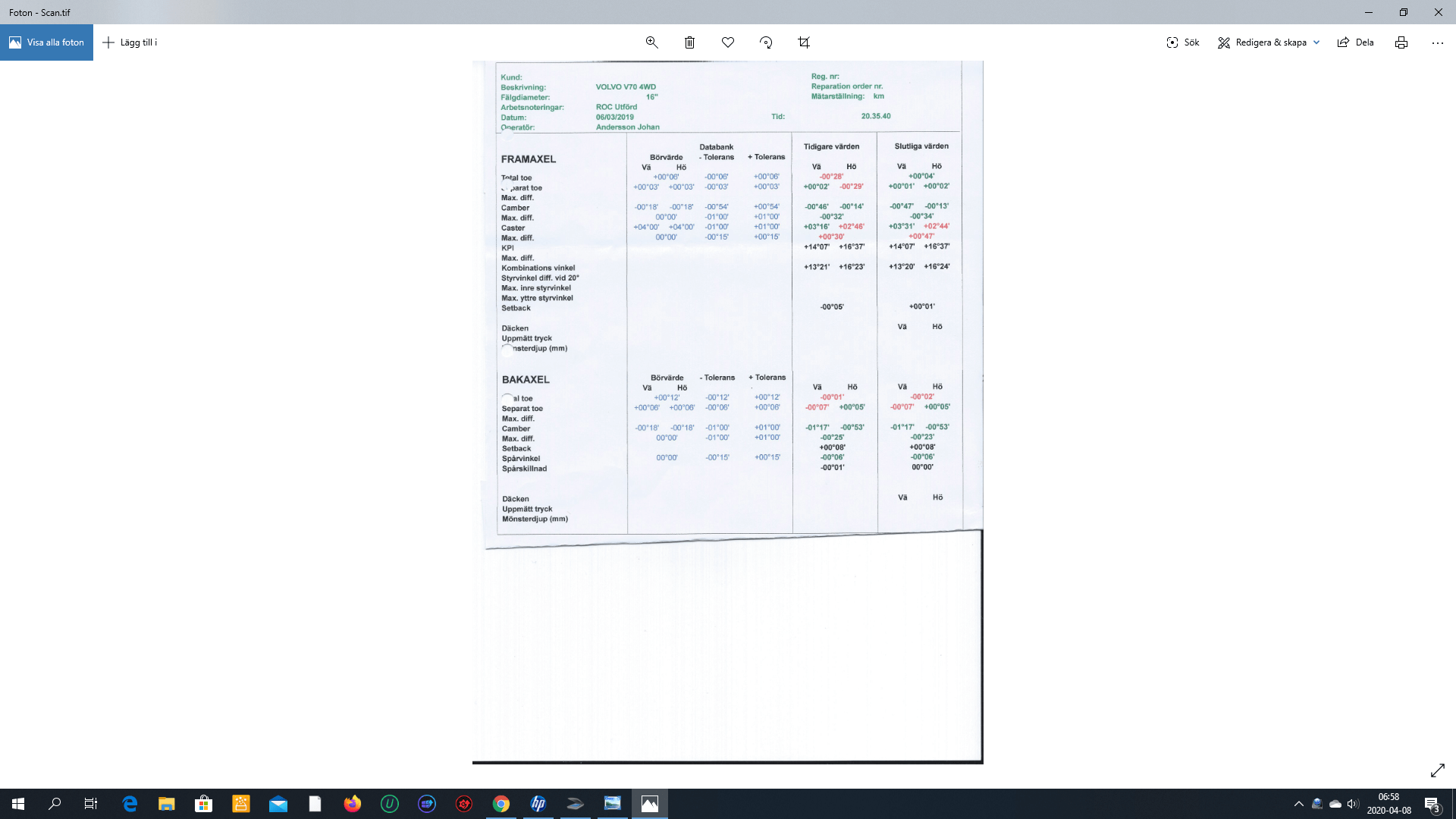Open the Sök search feature
The height and width of the screenshot is (819, 1456).
point(1183,42)
